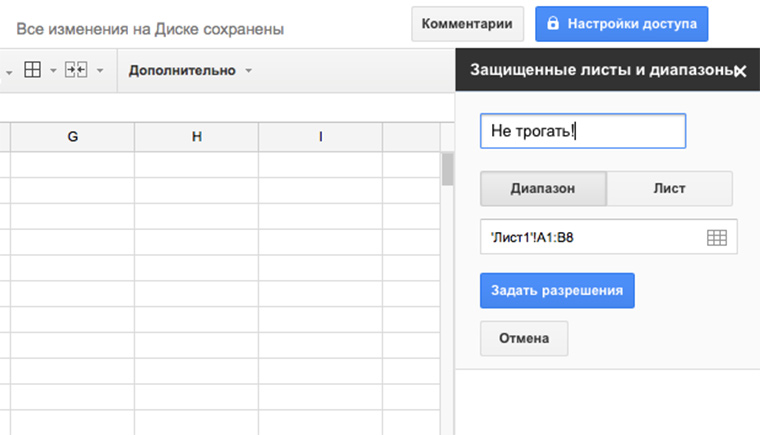The height and width of the screenshot is (435, 760).
Task: Switch to the Лист tab
Action: click(670, 188)
